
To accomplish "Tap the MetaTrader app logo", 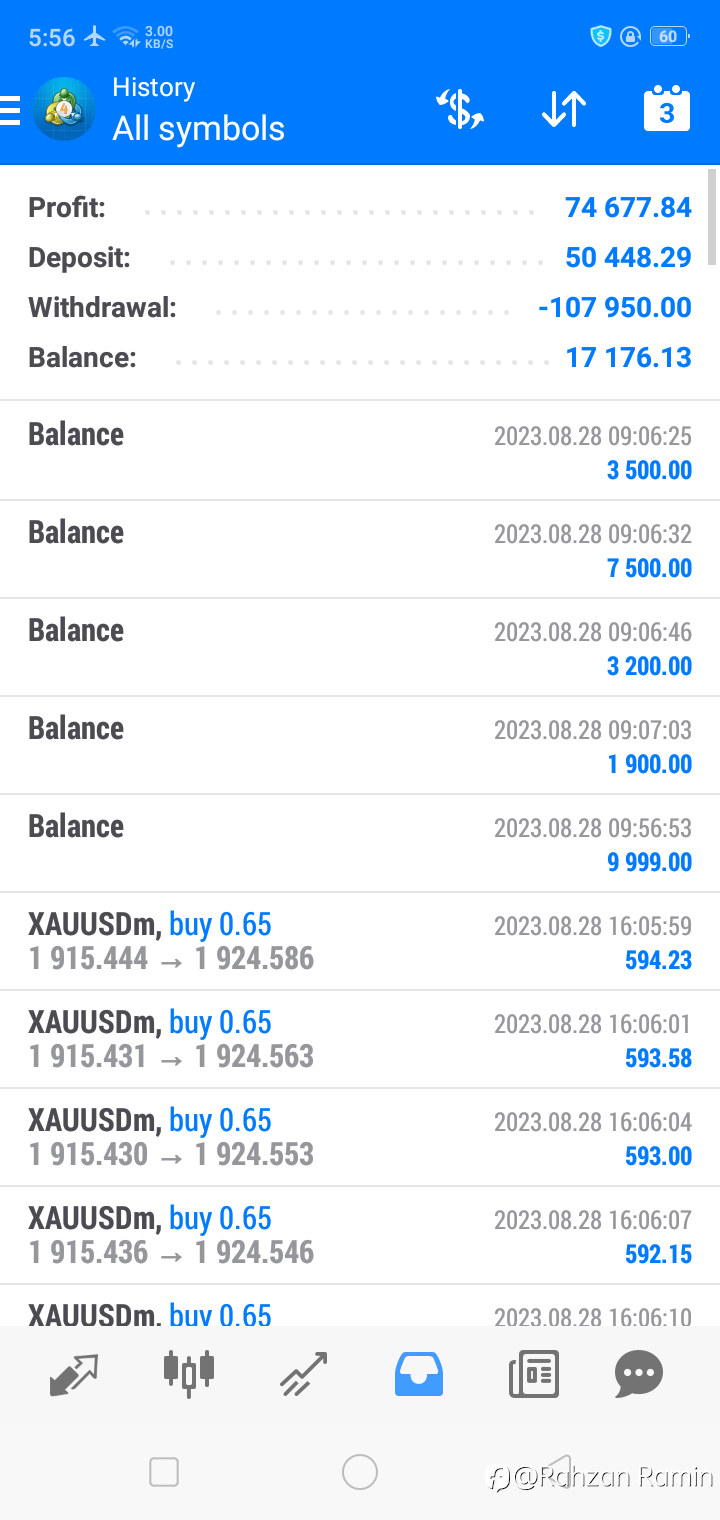I will 64,110.
